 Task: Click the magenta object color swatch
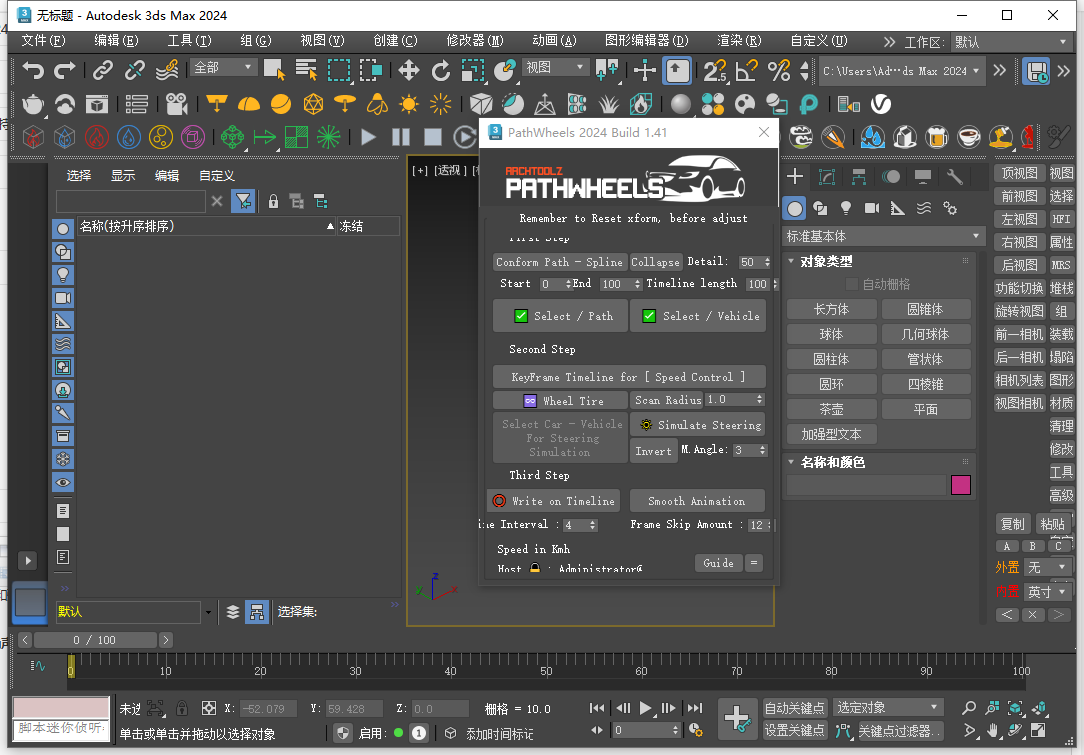[x=961, y=485]
